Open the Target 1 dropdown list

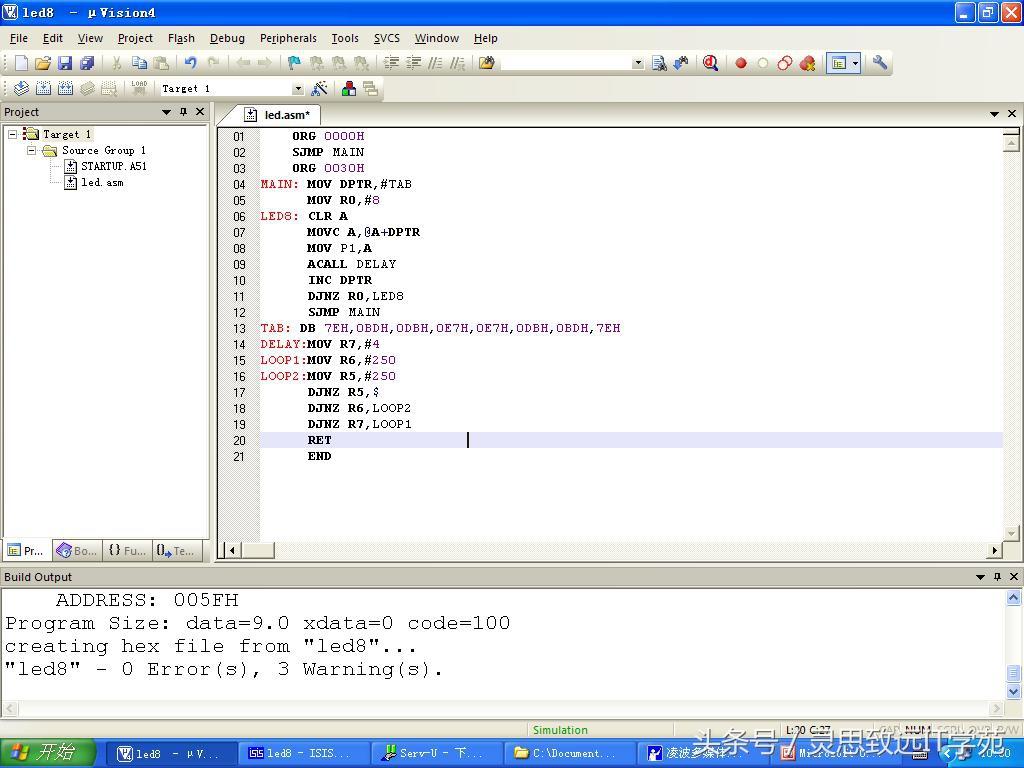click(297, 89)
